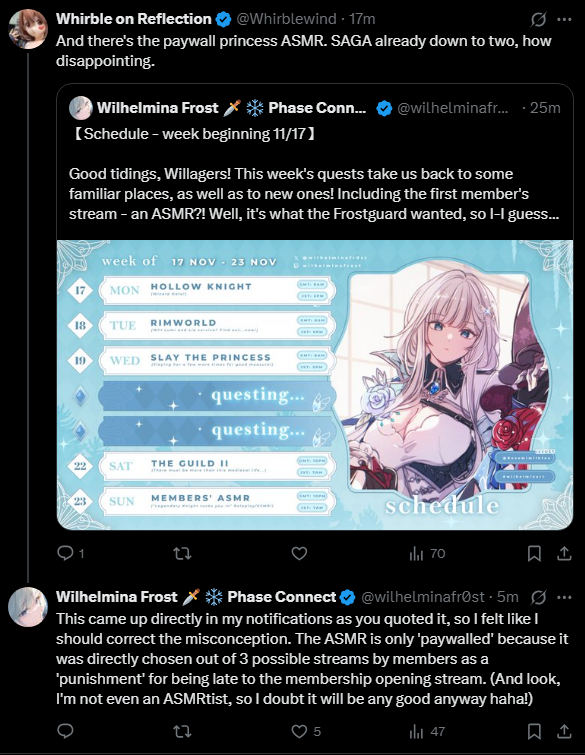Open the weekly schedule image
The height and width of the screenshot is (755, 585).
coord(315,385)
